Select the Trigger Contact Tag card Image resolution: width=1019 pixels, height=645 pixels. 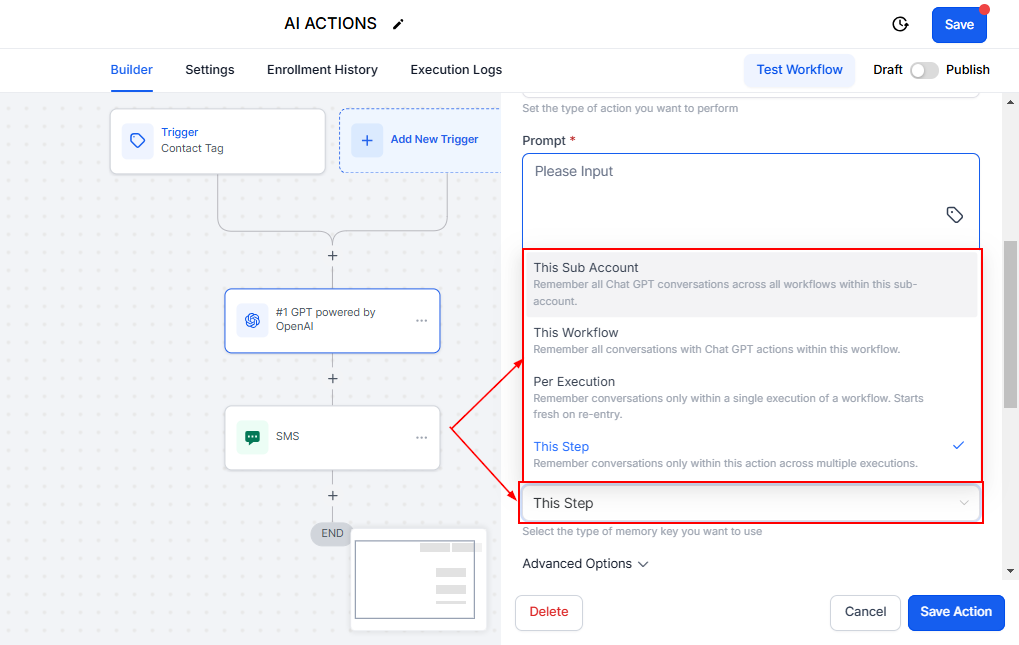[218, 141]
